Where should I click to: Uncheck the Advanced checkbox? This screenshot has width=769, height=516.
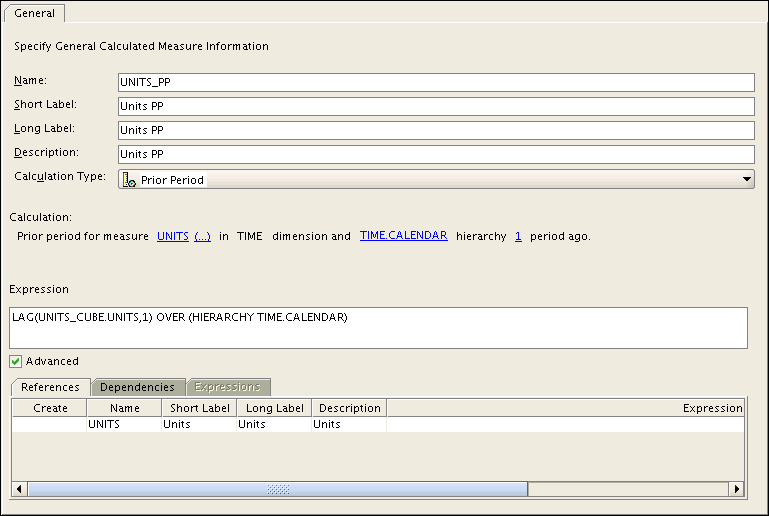[16, 361]
